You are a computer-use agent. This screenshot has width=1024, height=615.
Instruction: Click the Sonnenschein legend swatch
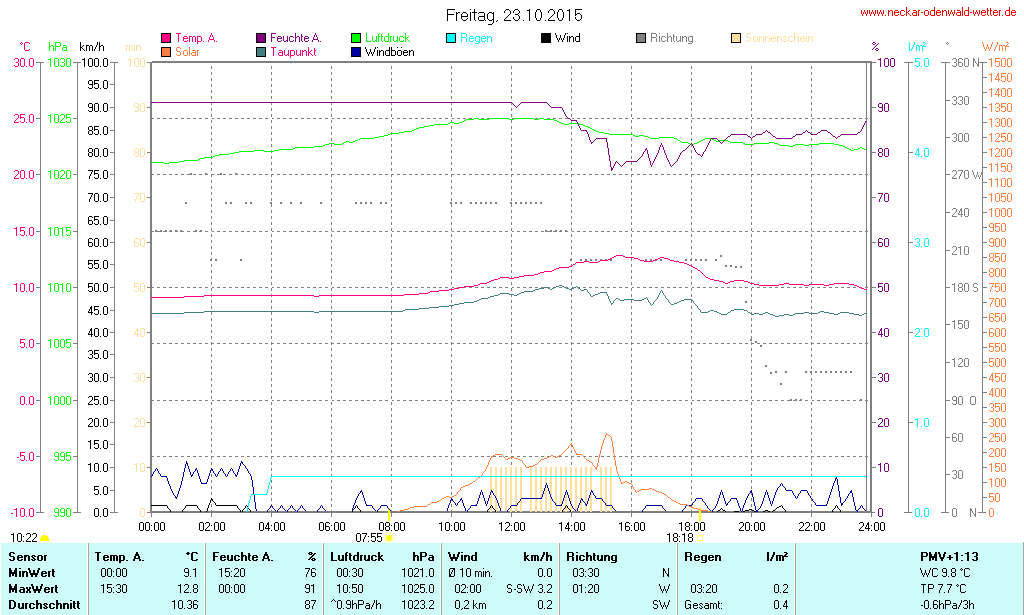736,38
